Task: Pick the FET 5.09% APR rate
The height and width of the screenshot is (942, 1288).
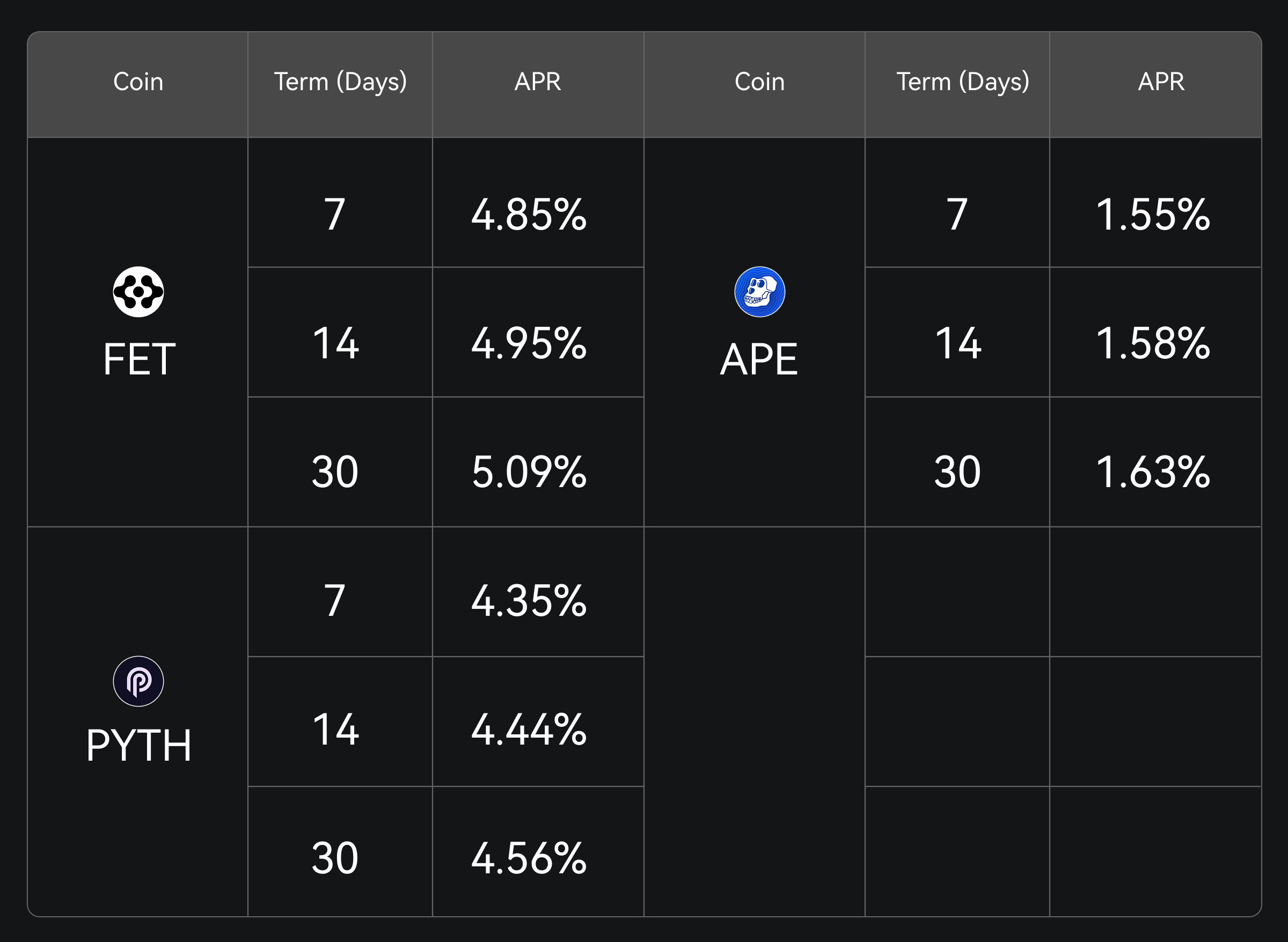Action: tap(529, 472)
